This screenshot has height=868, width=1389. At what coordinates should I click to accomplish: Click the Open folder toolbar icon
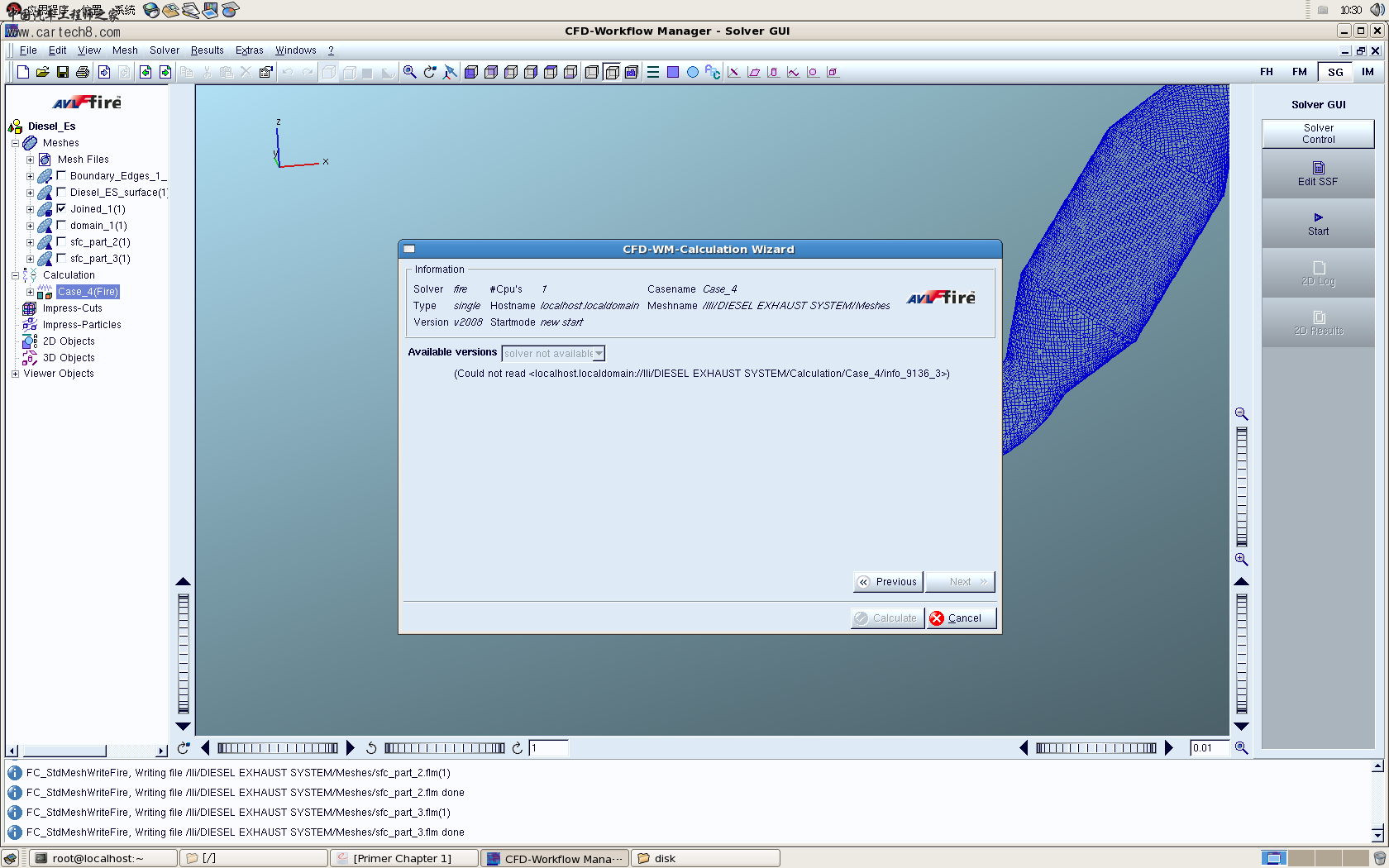(43, 72)
